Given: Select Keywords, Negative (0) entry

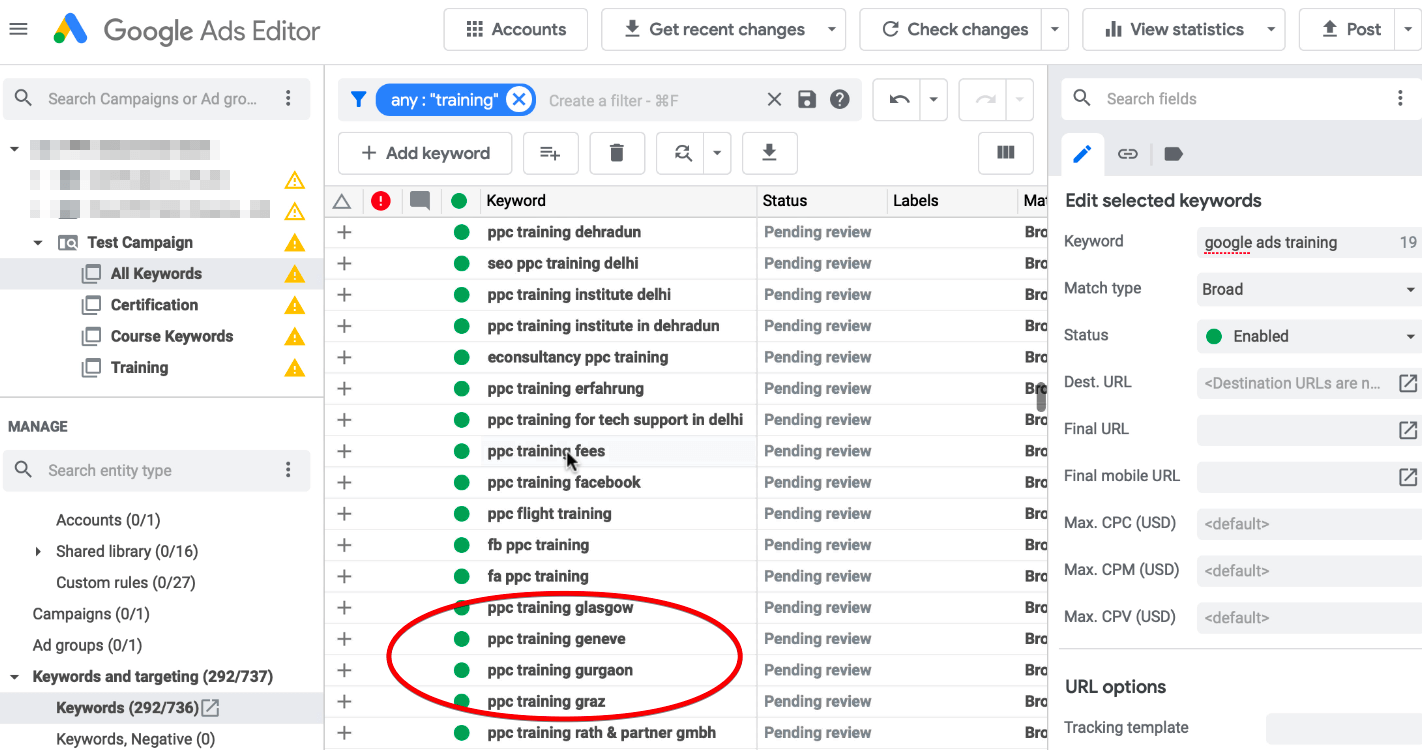Looking at the screenshot, I should 136,739.
